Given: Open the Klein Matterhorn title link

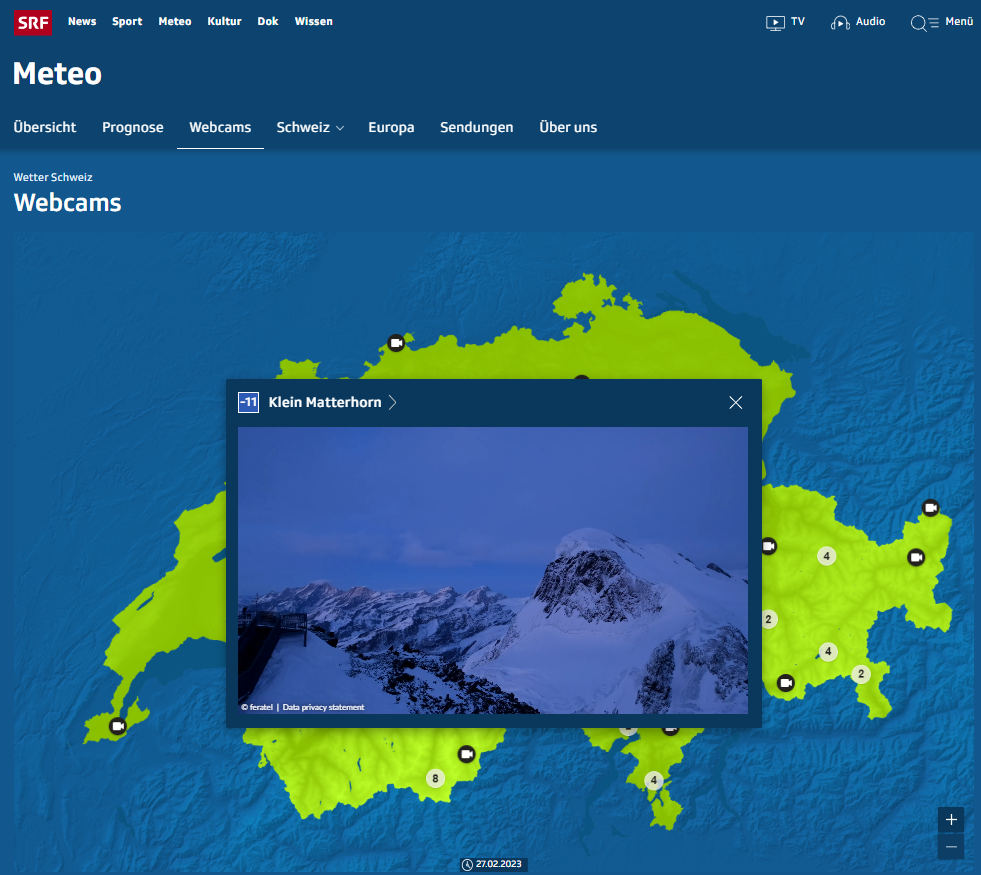Looking at the screenshot, I should [325, 402].
